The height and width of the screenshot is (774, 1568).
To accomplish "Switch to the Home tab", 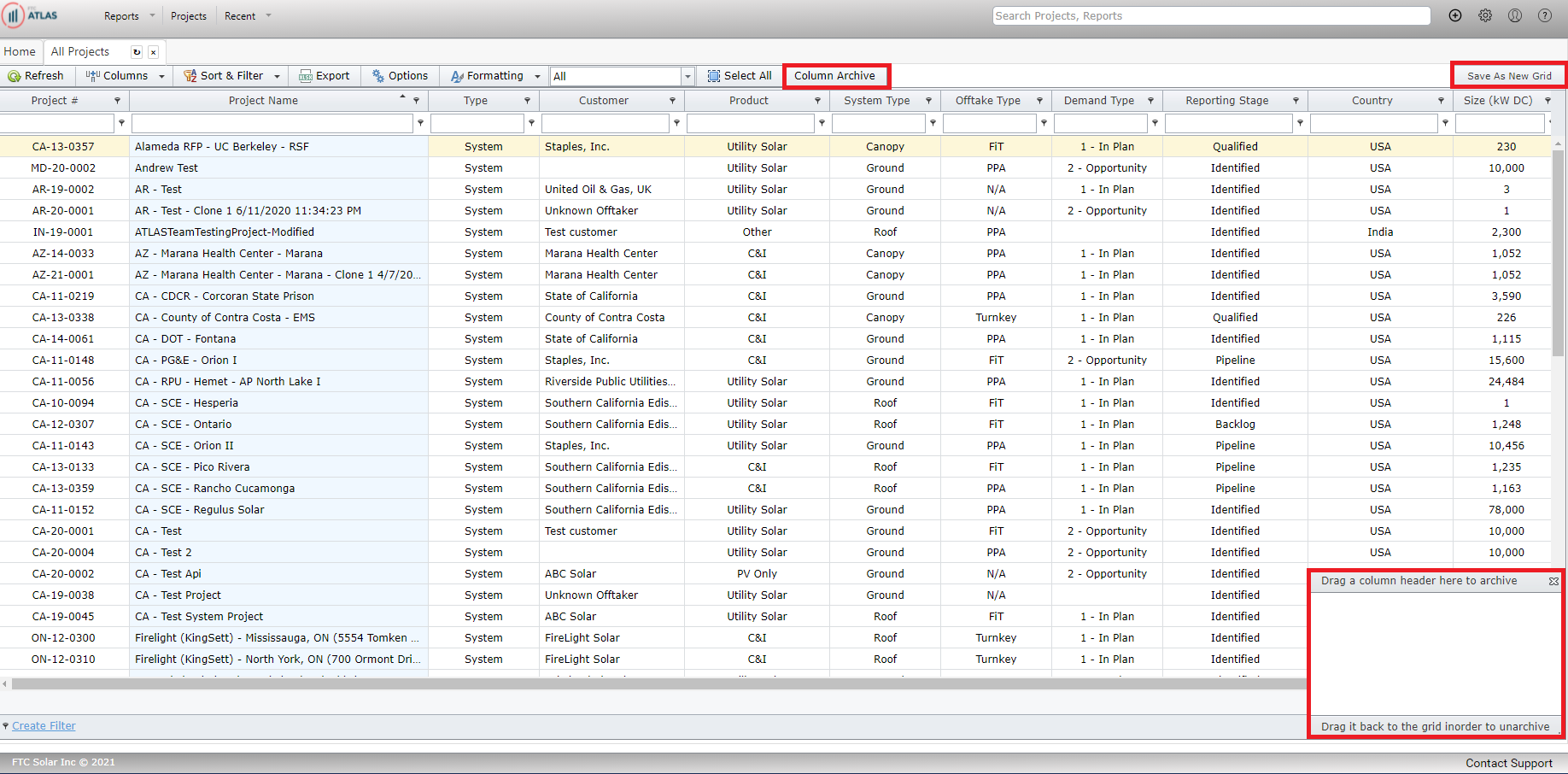I will 20,52.
